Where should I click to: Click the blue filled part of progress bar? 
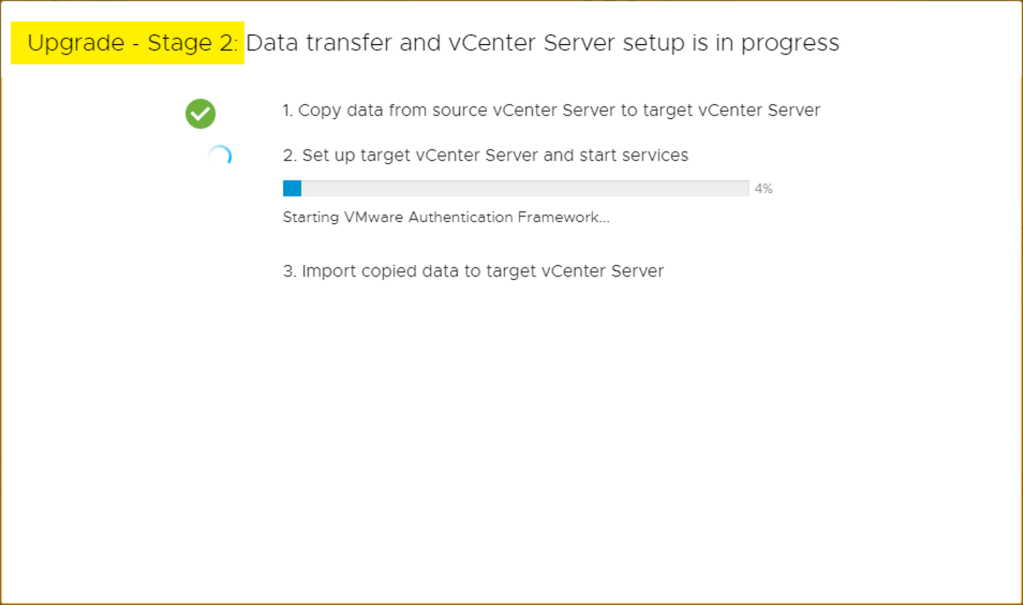(x=292, y=188)
